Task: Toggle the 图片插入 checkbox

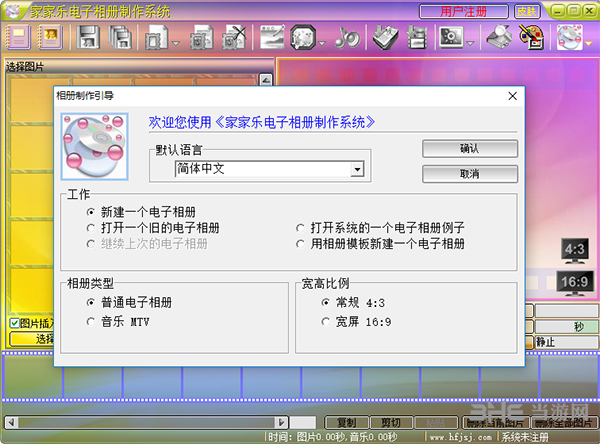Action: point(15,323)
